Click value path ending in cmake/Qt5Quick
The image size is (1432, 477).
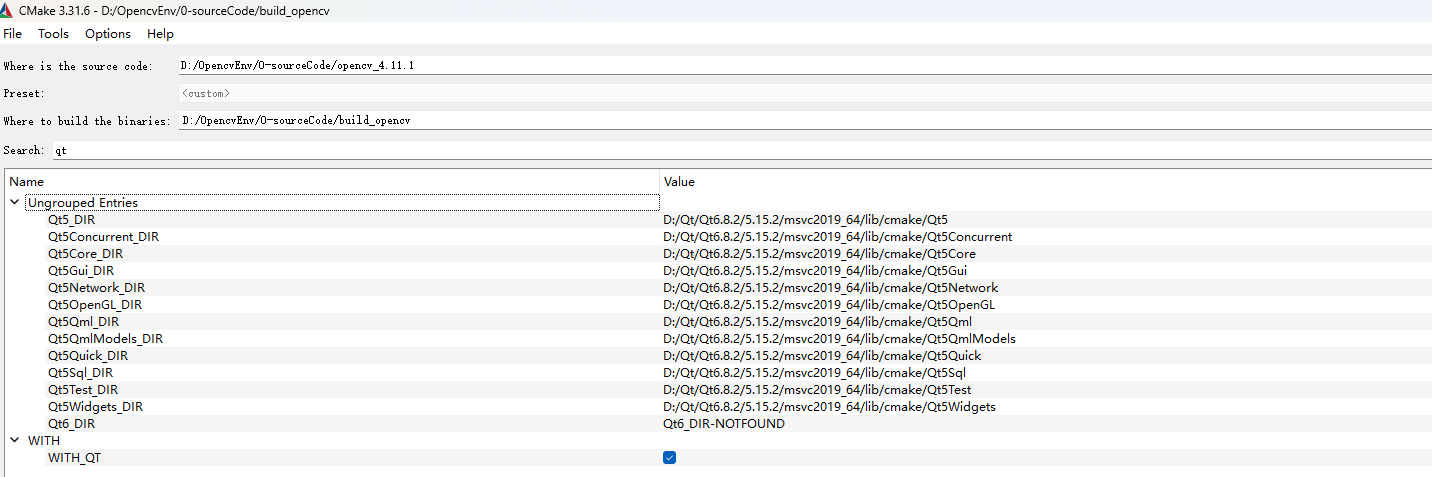click(822, 356)
